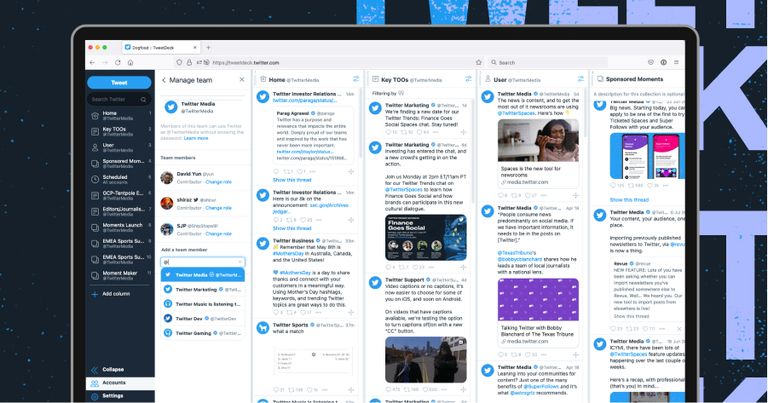This screenshot has width=768, height=403.
Task: Open Spaces newsrooms media card image
Action: click(x=538, y=140)
